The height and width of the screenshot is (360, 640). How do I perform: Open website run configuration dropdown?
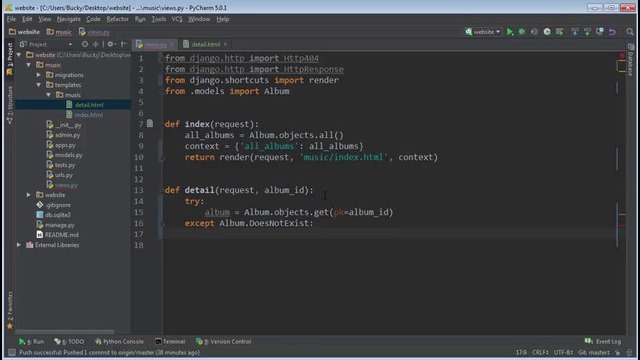483,32
